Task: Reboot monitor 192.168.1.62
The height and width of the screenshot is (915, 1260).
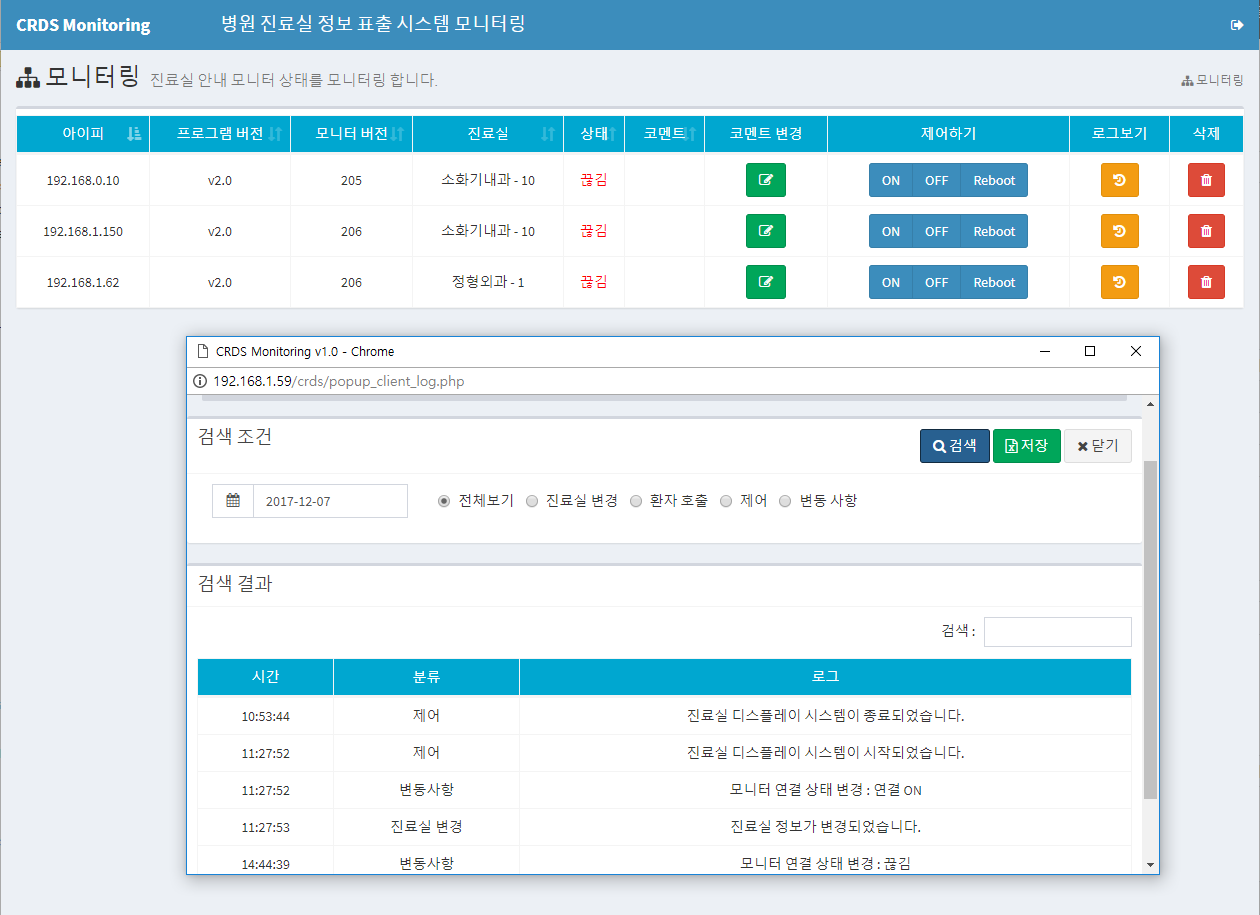Action: tap(994, 282)
